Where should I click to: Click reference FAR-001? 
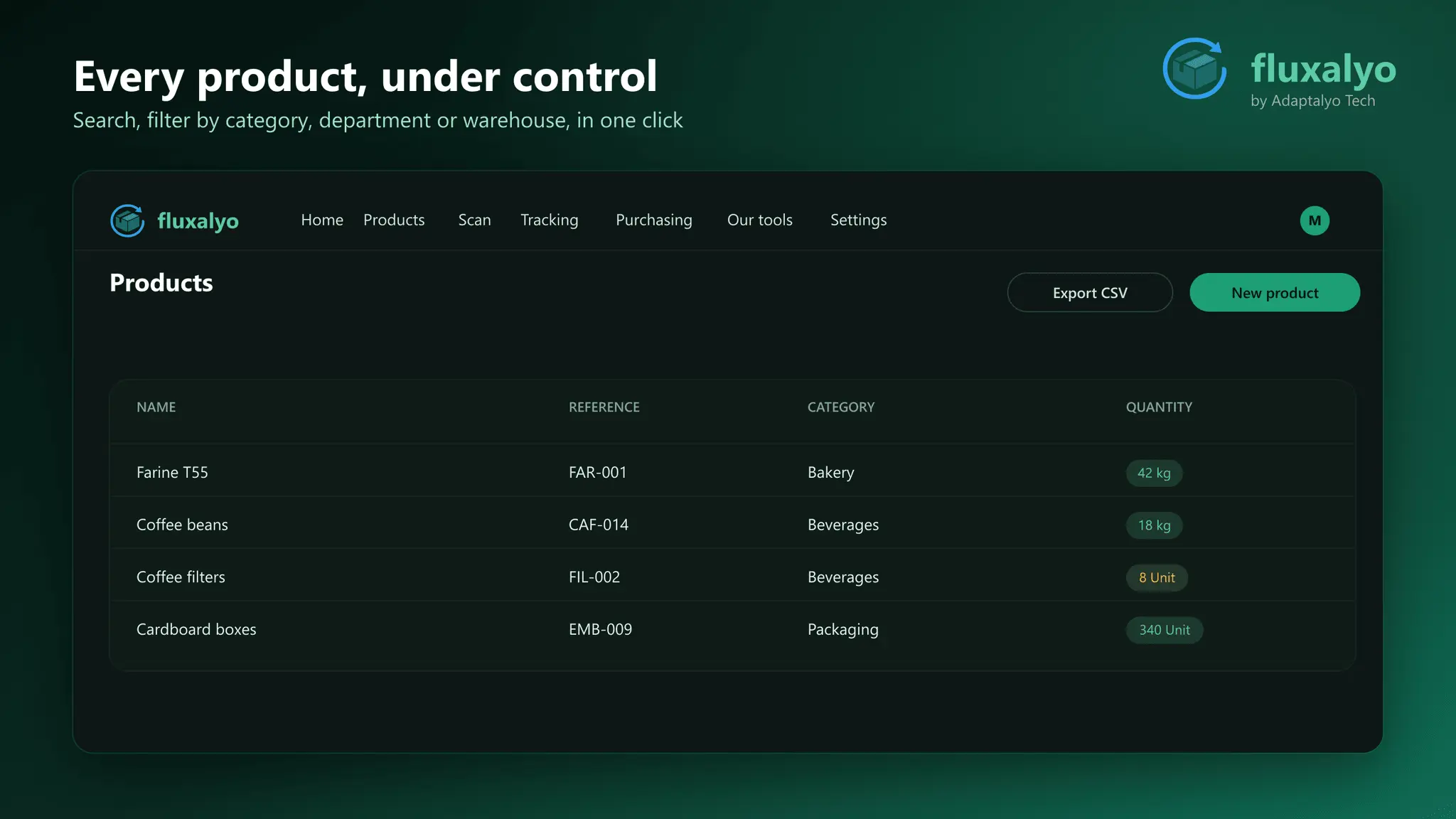(x=598, y=473)
